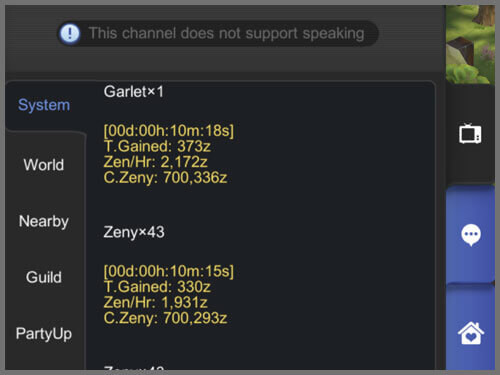Click the 10m:18s timestamp log entry
The width and height of the screenshot is (500, 375).
coord(169,130)
